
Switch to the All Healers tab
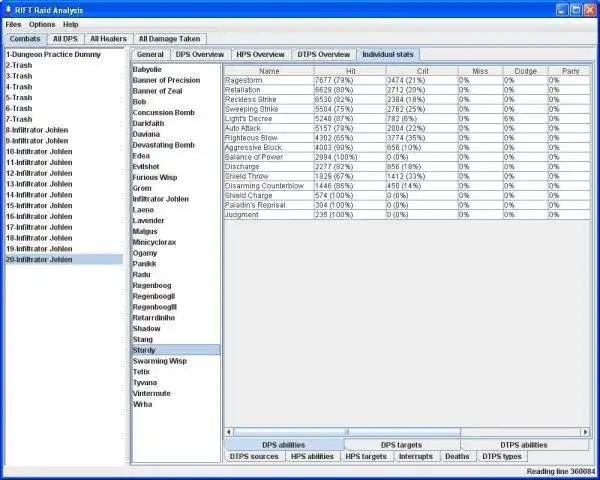coord(108,39)
